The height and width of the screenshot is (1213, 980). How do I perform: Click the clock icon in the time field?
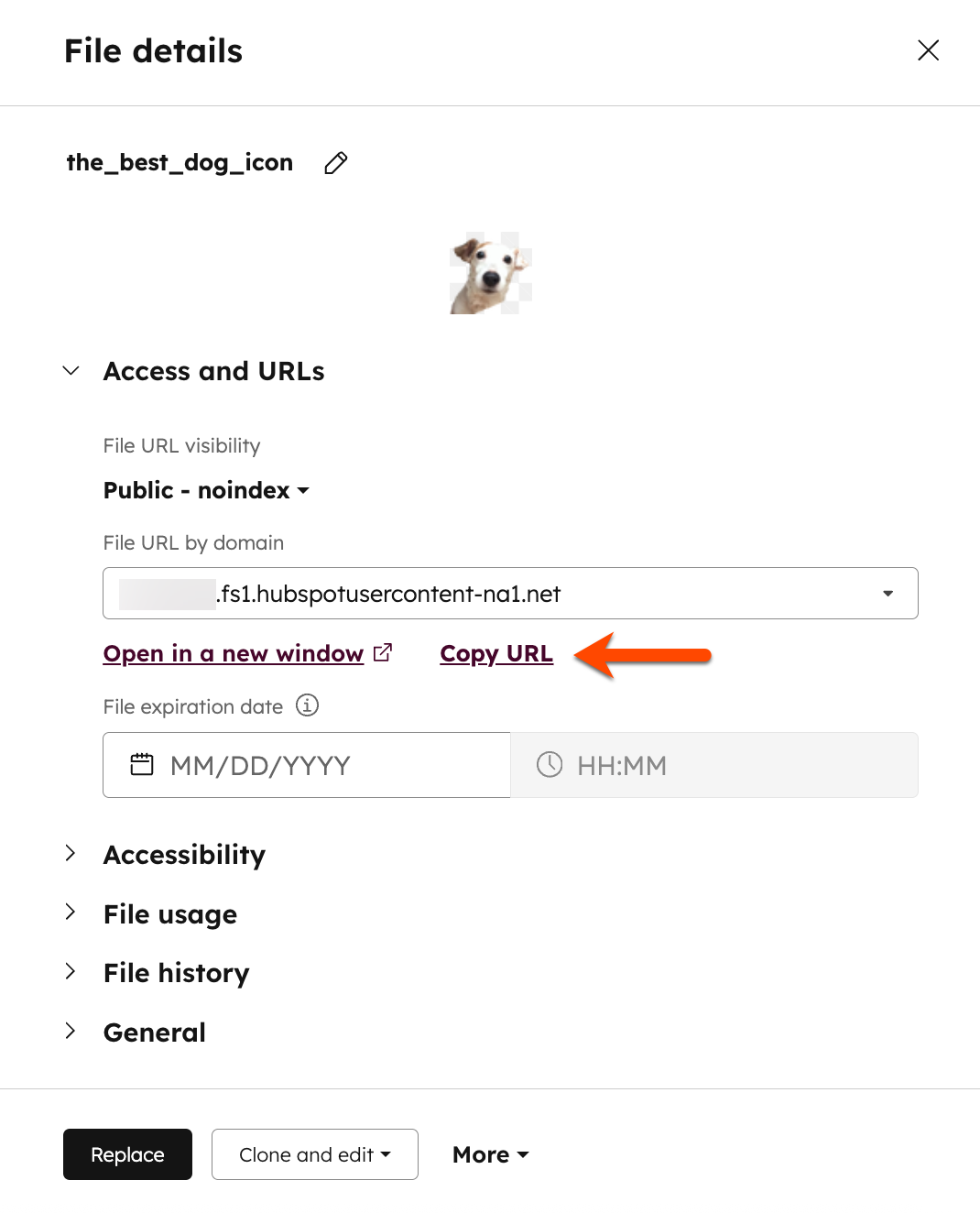tap(549, 764)
